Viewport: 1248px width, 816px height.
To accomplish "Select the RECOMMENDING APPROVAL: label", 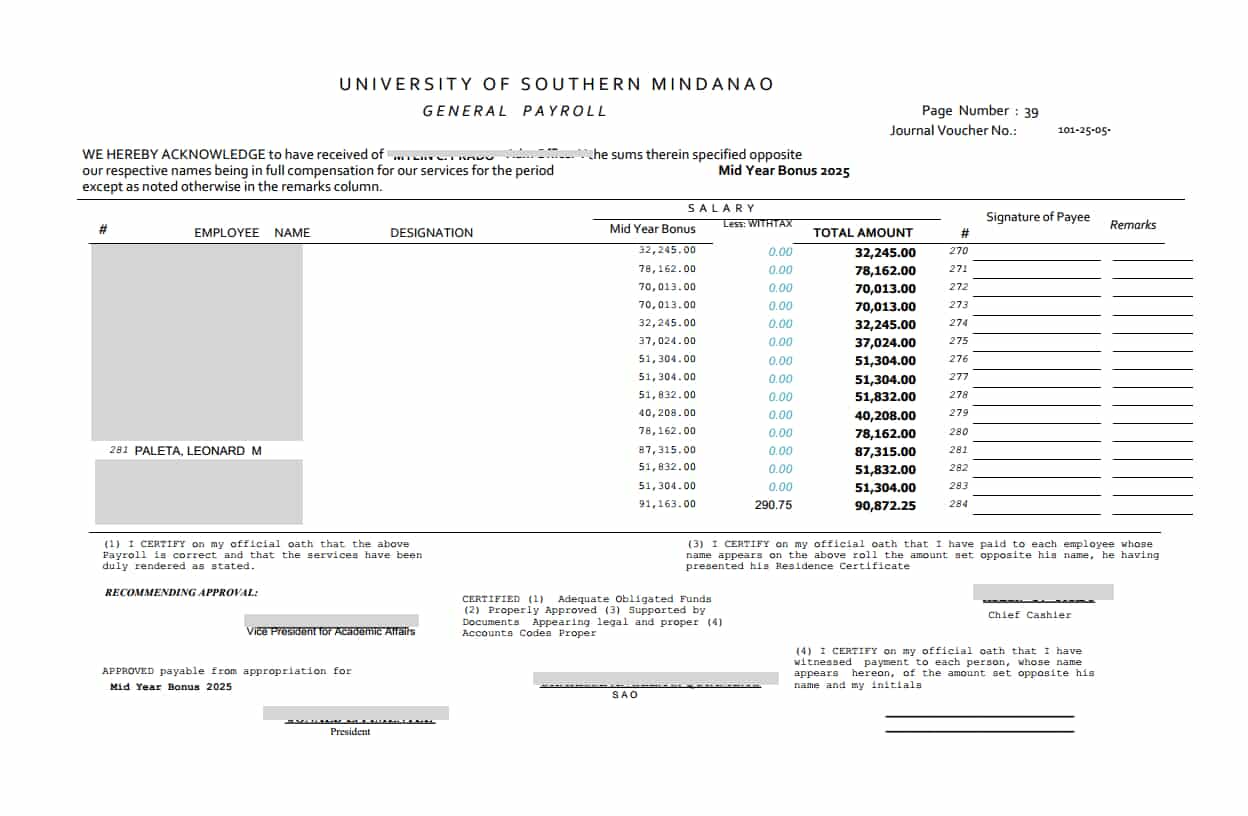I will point(181,593).
